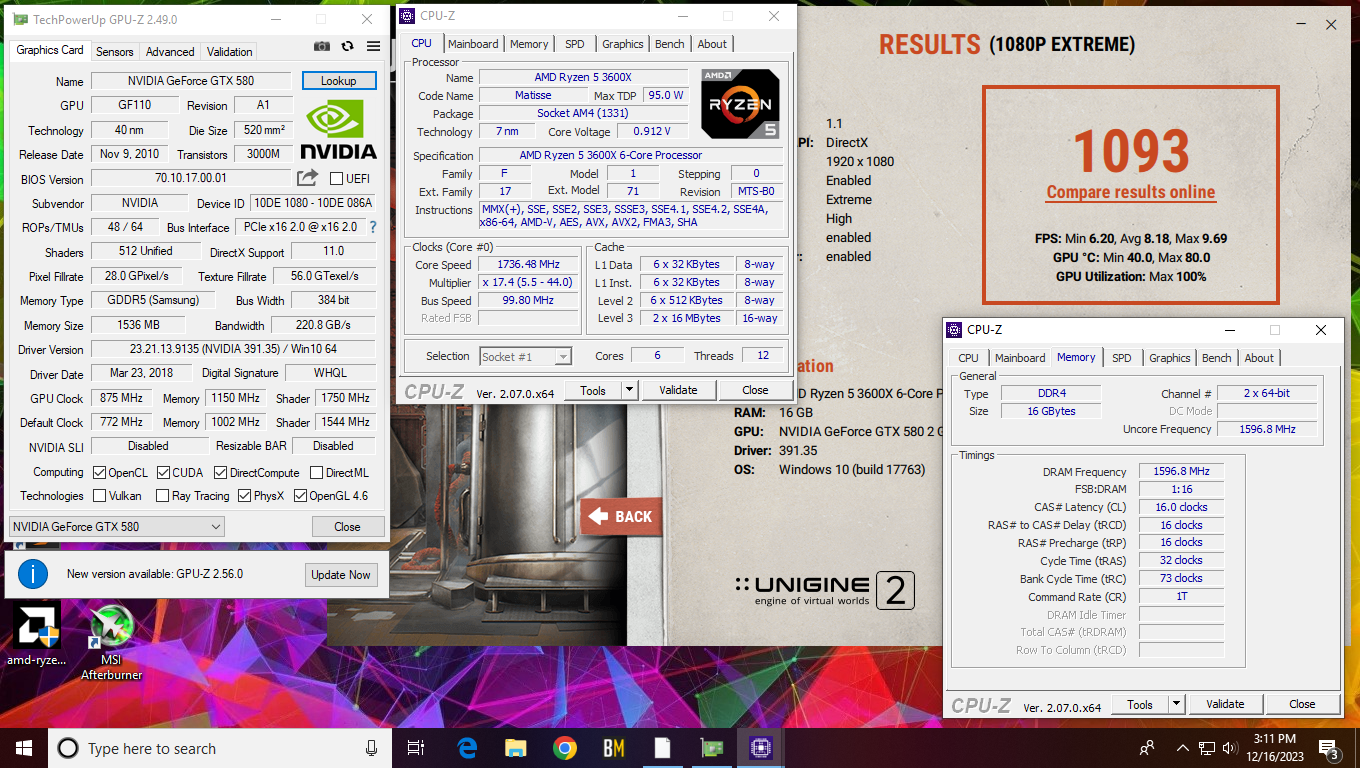
Task: Click the Lookup button in GPU-Z
Action: point(339,81)
